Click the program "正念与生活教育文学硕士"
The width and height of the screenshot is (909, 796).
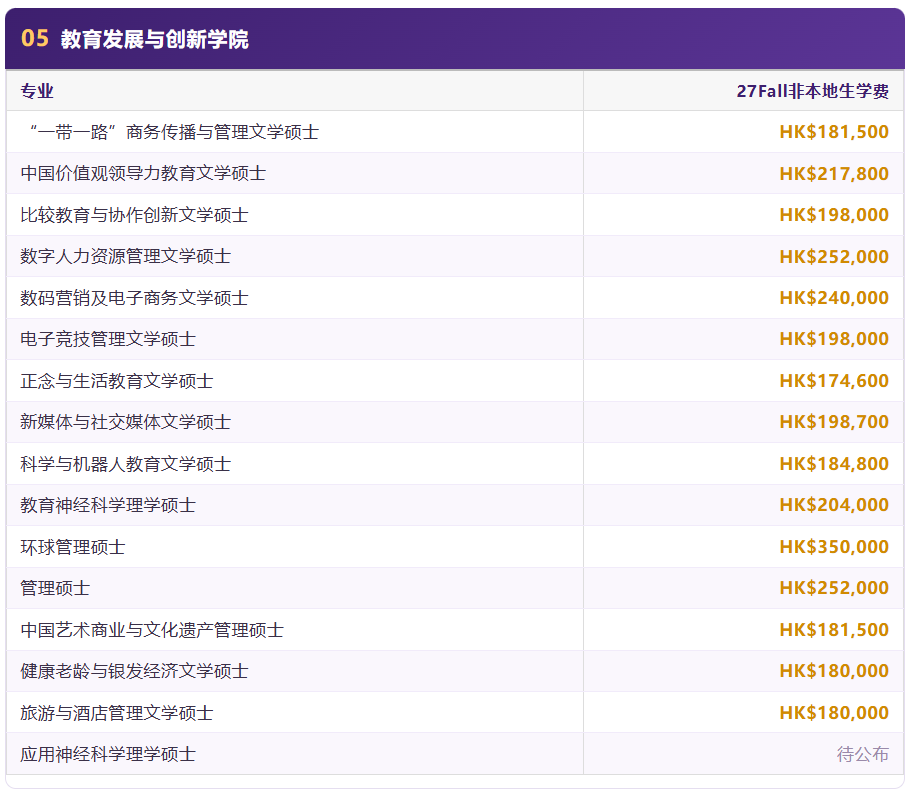pos(117,381)
